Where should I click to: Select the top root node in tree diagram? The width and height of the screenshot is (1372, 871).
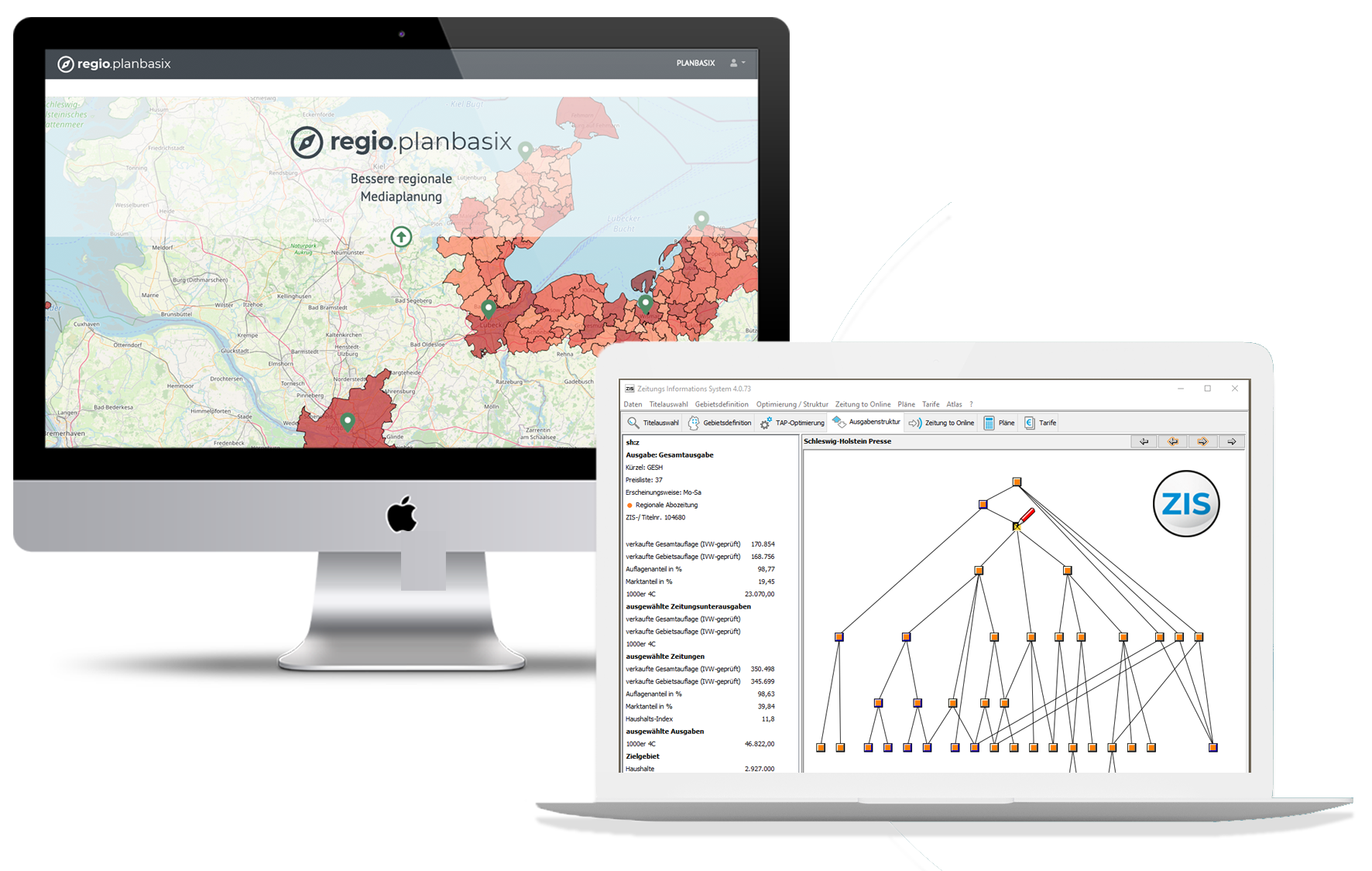[x=1017, y=482]
